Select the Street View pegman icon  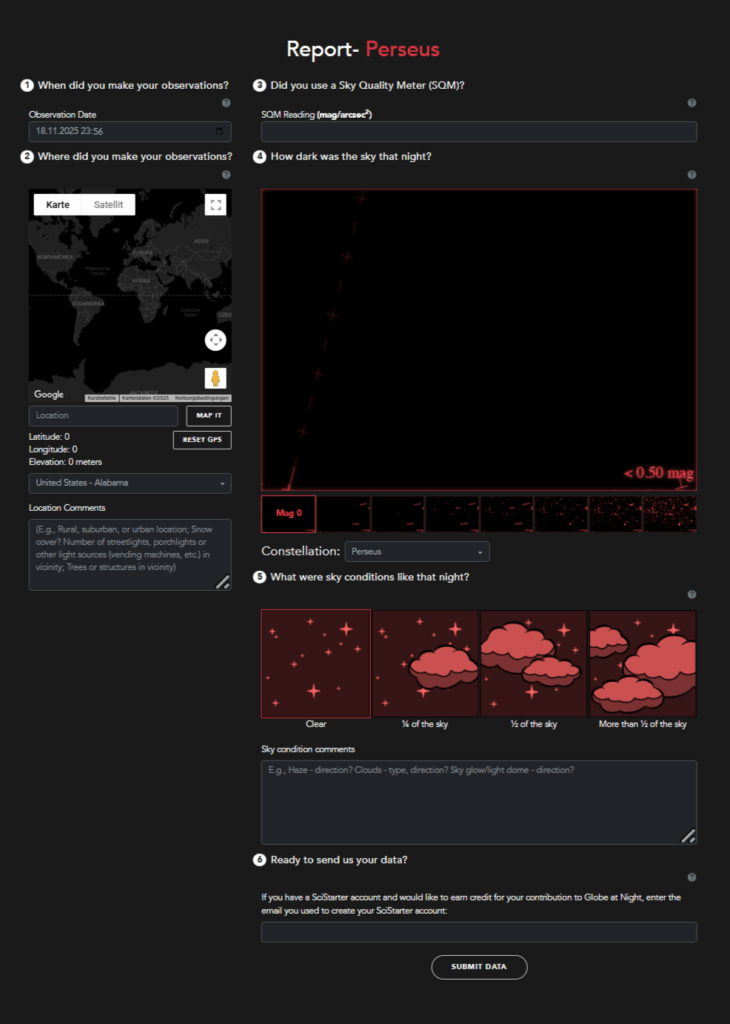[215, 378]
